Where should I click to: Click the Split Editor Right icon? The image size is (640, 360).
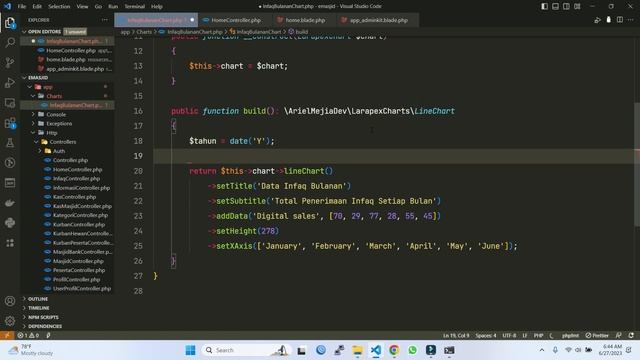620,20
